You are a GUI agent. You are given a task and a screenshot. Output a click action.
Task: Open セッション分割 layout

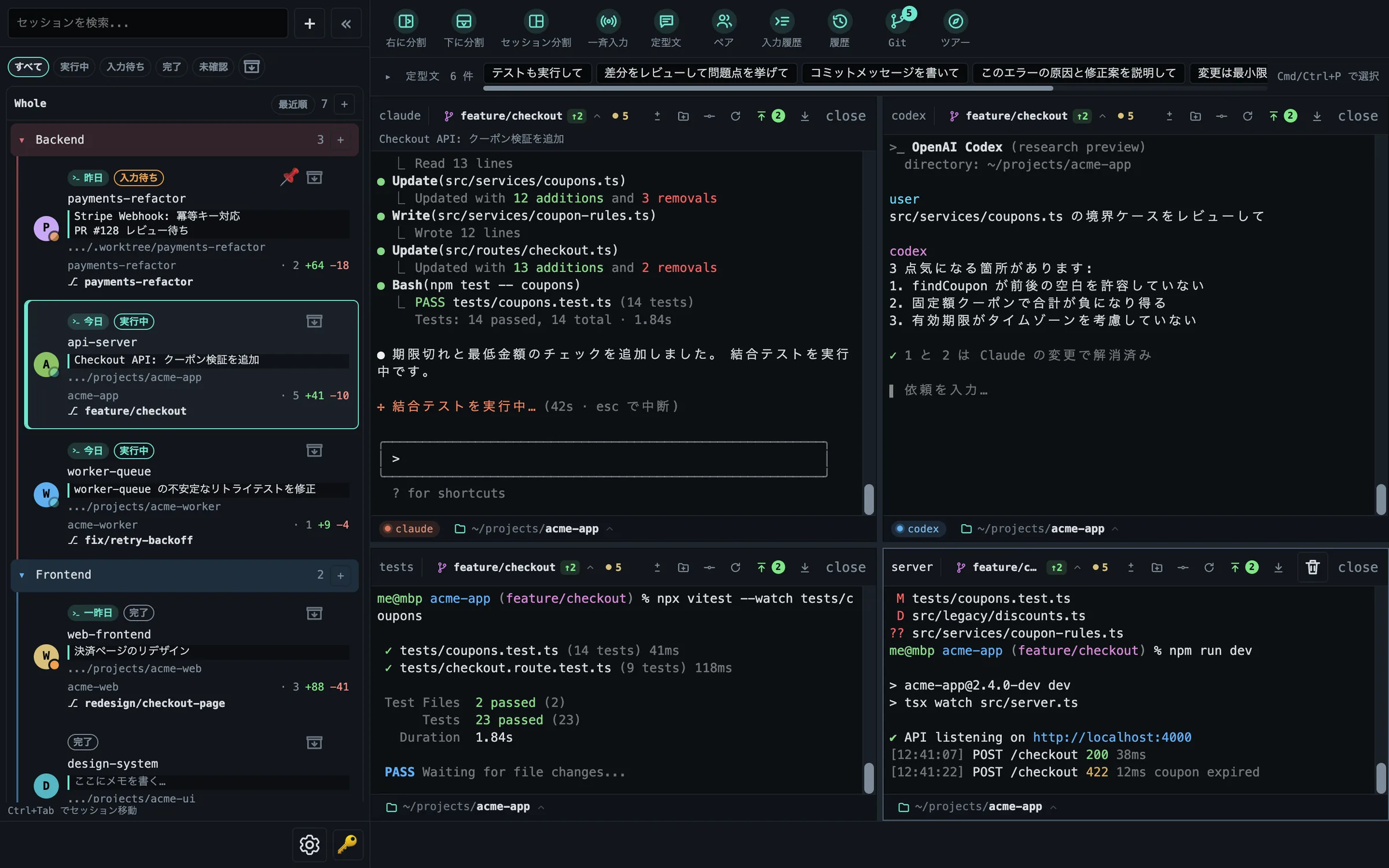click(x=536, y=29)
